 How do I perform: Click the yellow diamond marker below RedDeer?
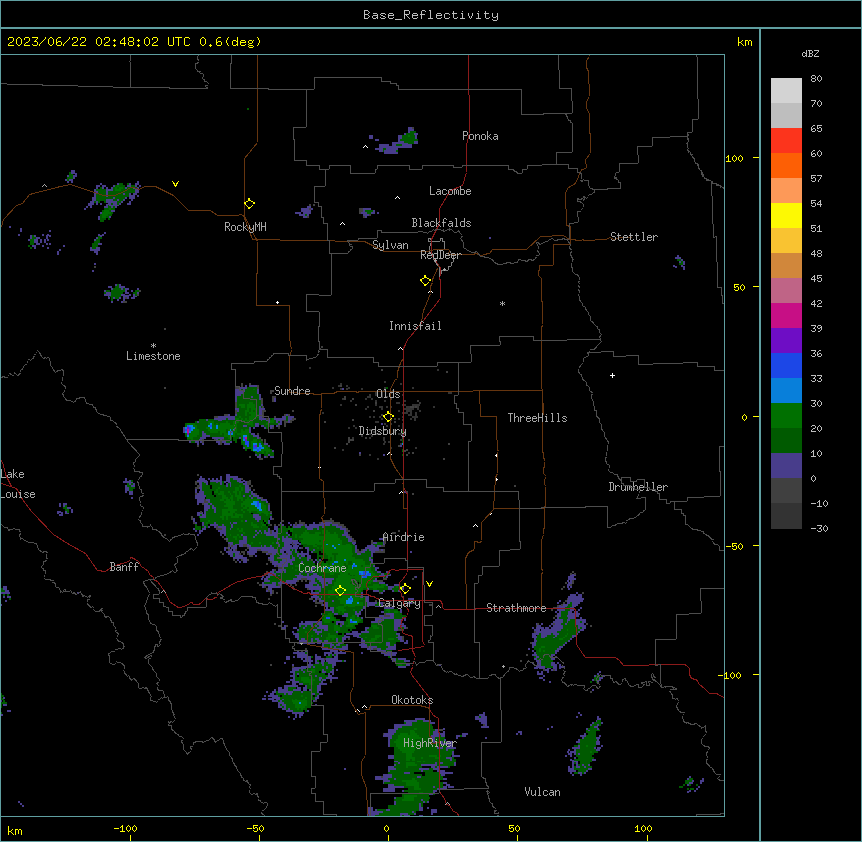426,281
